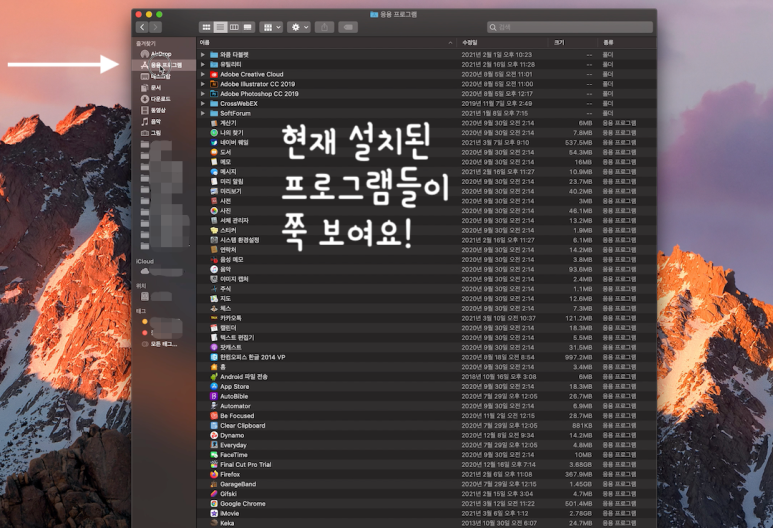Screen dimensions: 773x528
Task: Select the 시스템 환경설정 app
Action: tap(235, 240)
